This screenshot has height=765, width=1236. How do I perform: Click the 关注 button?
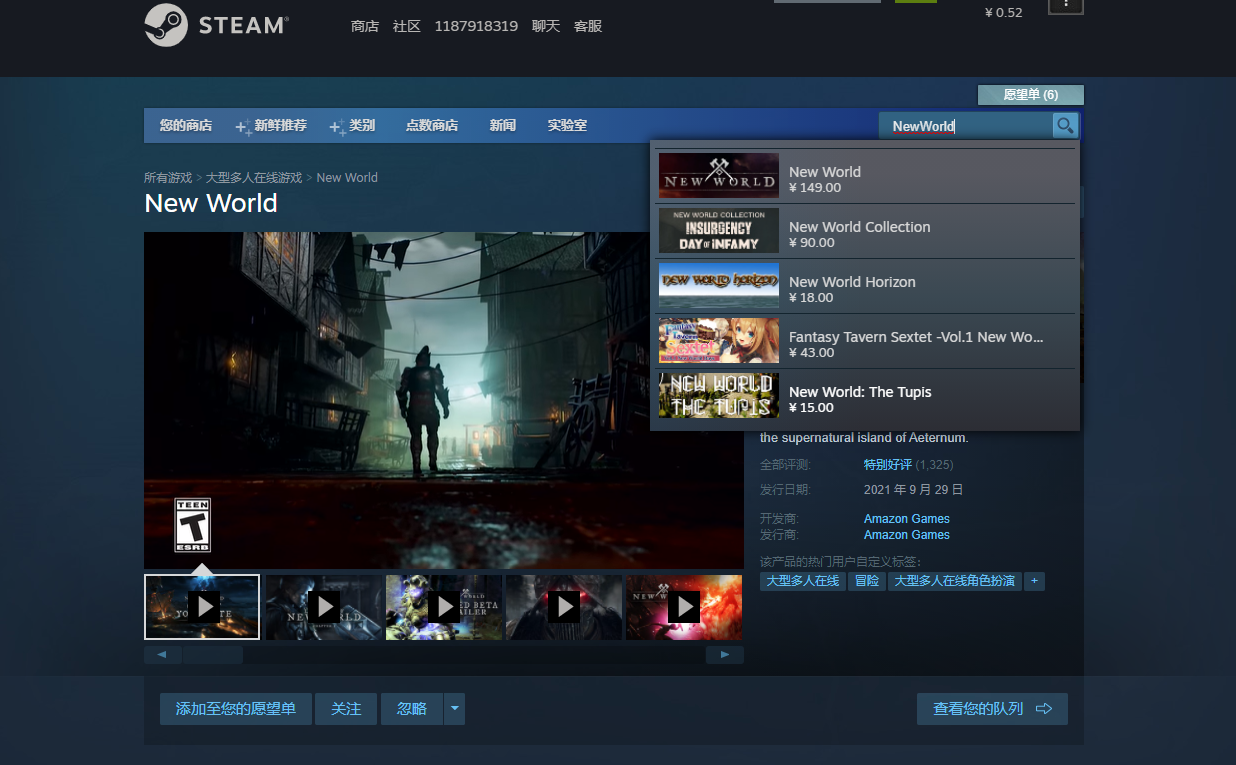tap(346, 709)
